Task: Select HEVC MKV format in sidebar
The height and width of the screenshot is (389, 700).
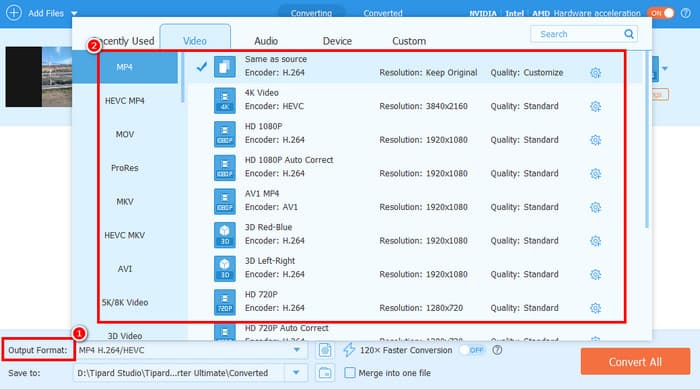Action: click(x=125, y=235)
